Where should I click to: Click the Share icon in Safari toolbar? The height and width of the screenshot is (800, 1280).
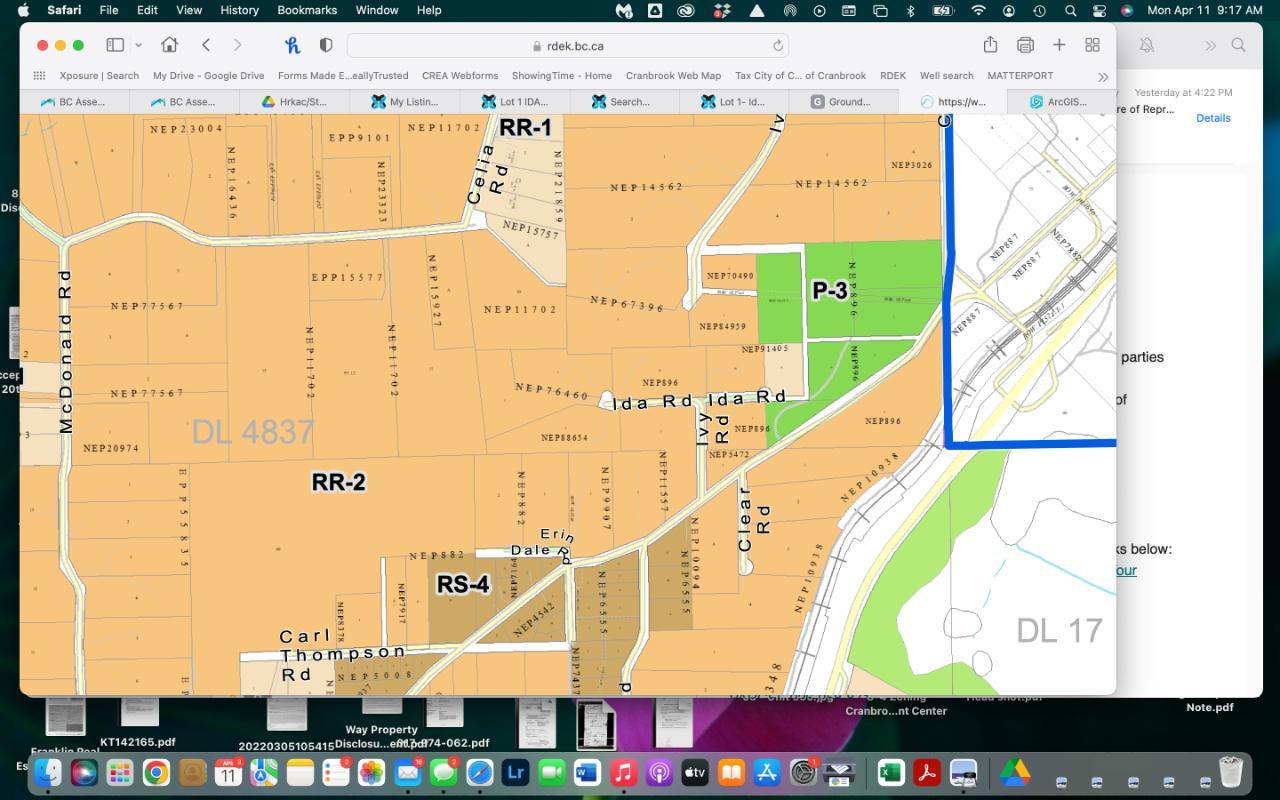990,45
